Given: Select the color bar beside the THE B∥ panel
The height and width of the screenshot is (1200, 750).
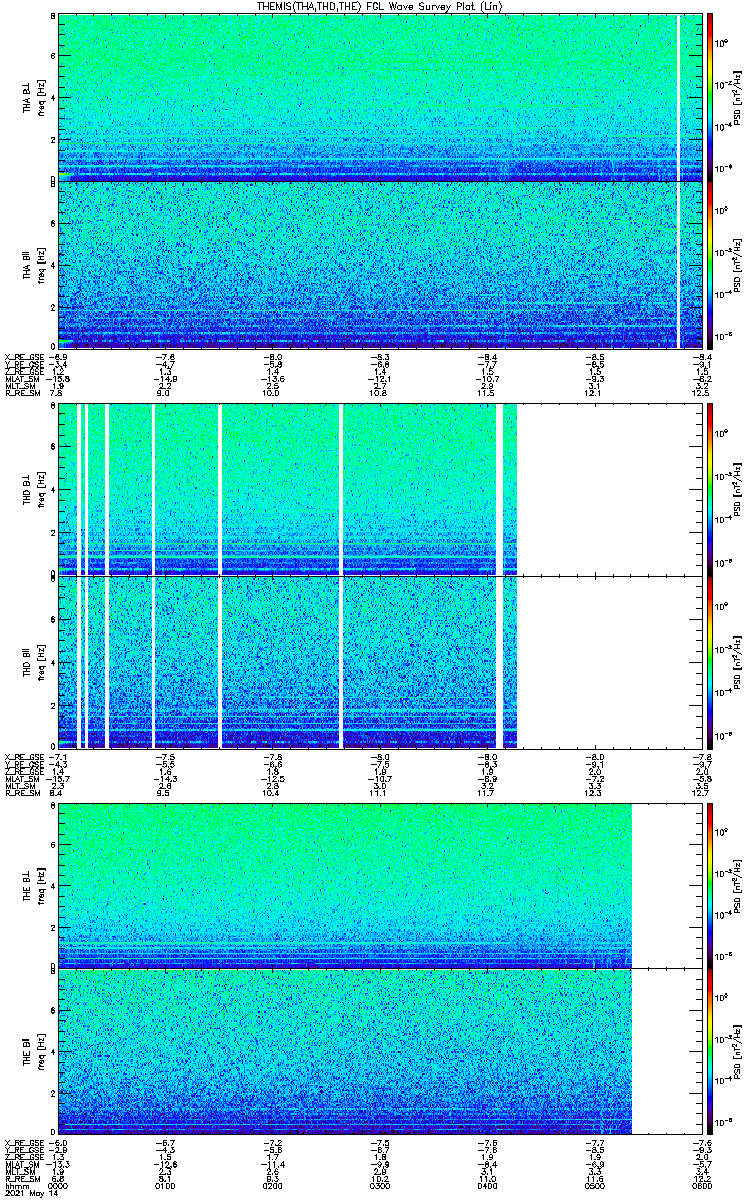Looking at the screenshot, I should pos(710,1051).
